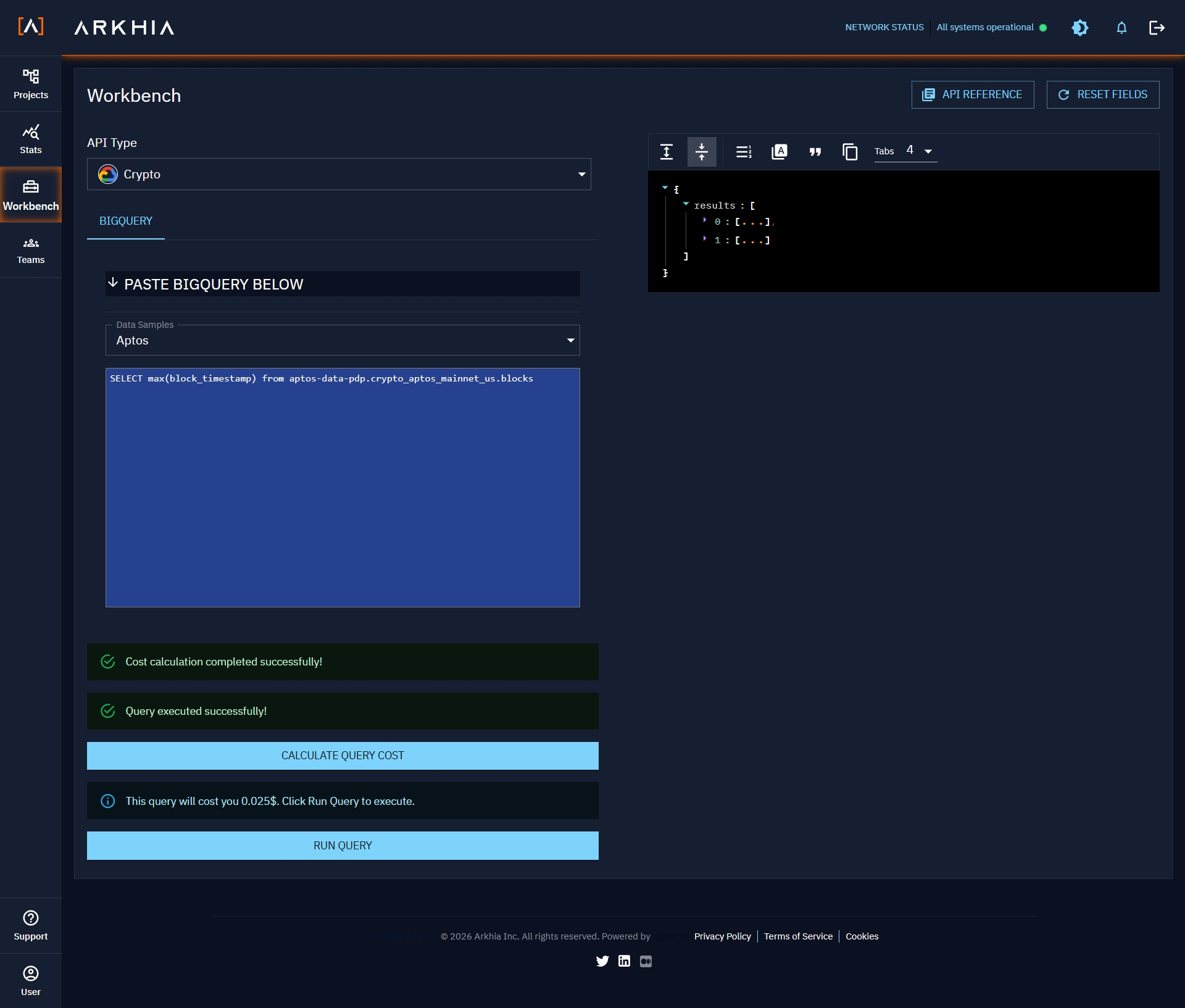Change the Tabs value dropdown to another size

(918, 151)
